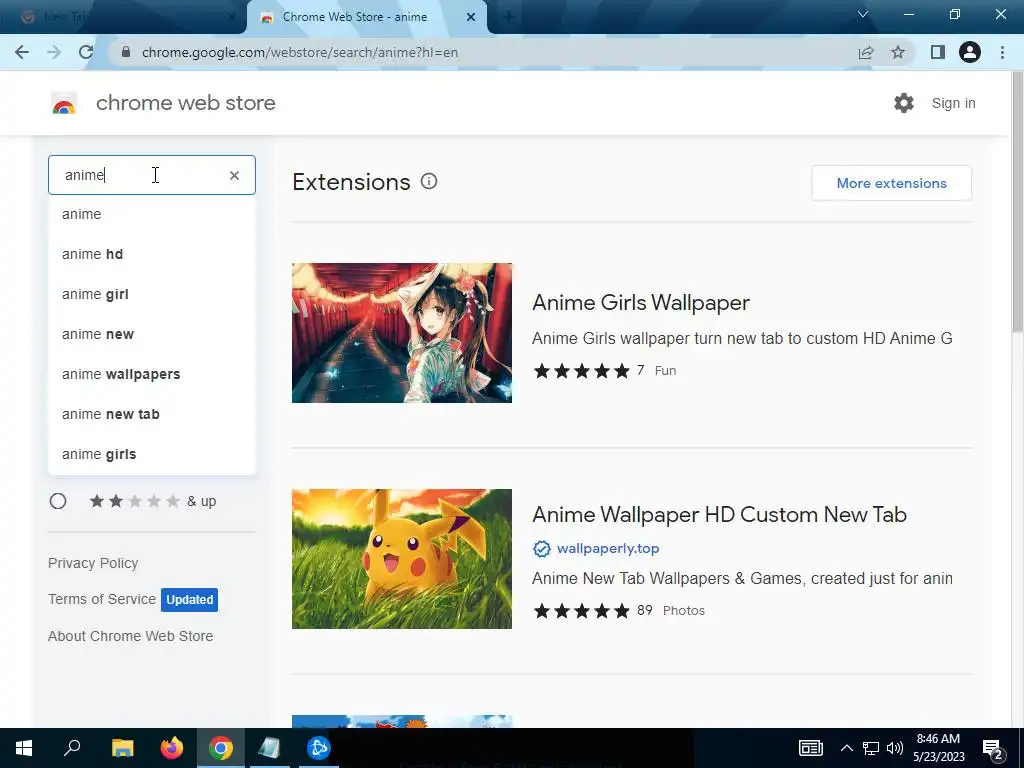Open Anime Wallpaper HD Custom New Tab title
1024x768 pixels.
(x=719, y=515)
